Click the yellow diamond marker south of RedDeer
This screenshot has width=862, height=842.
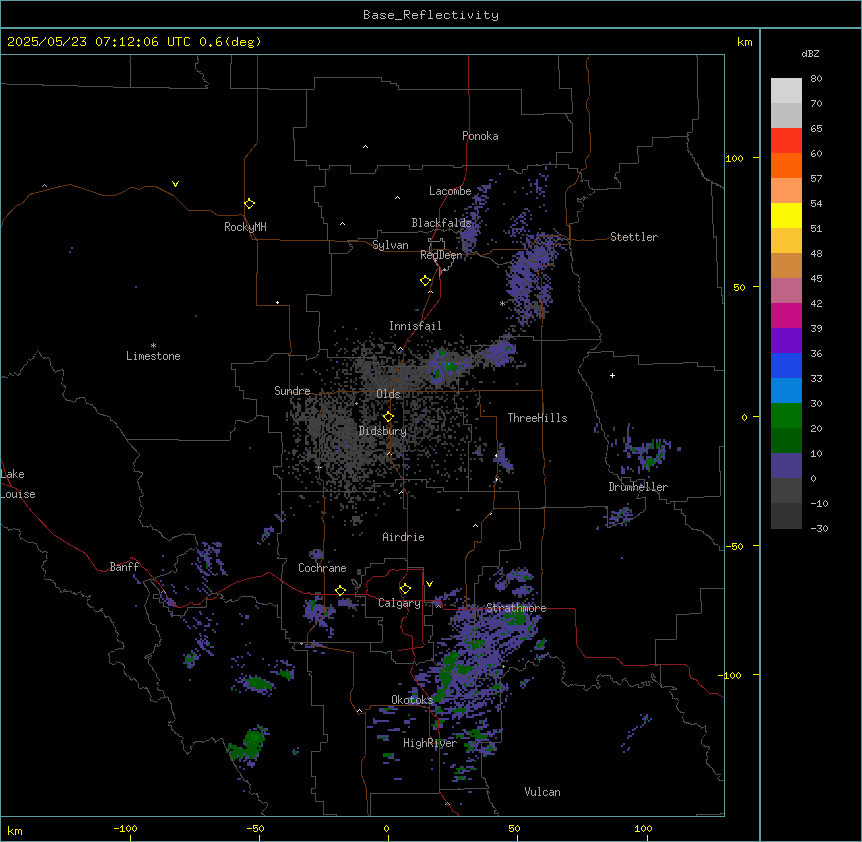click(425, 281)
